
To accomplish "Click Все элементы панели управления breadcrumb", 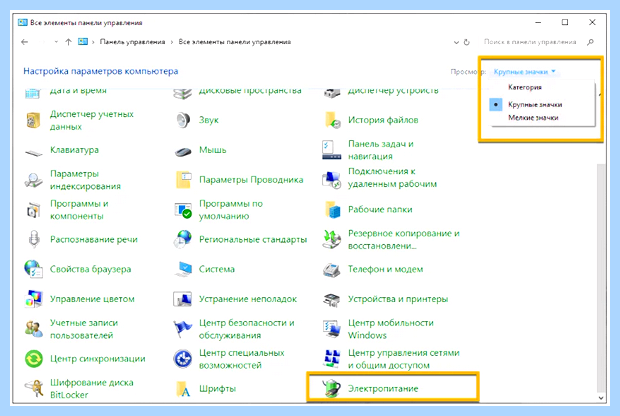I will click(x=234, y=42).
